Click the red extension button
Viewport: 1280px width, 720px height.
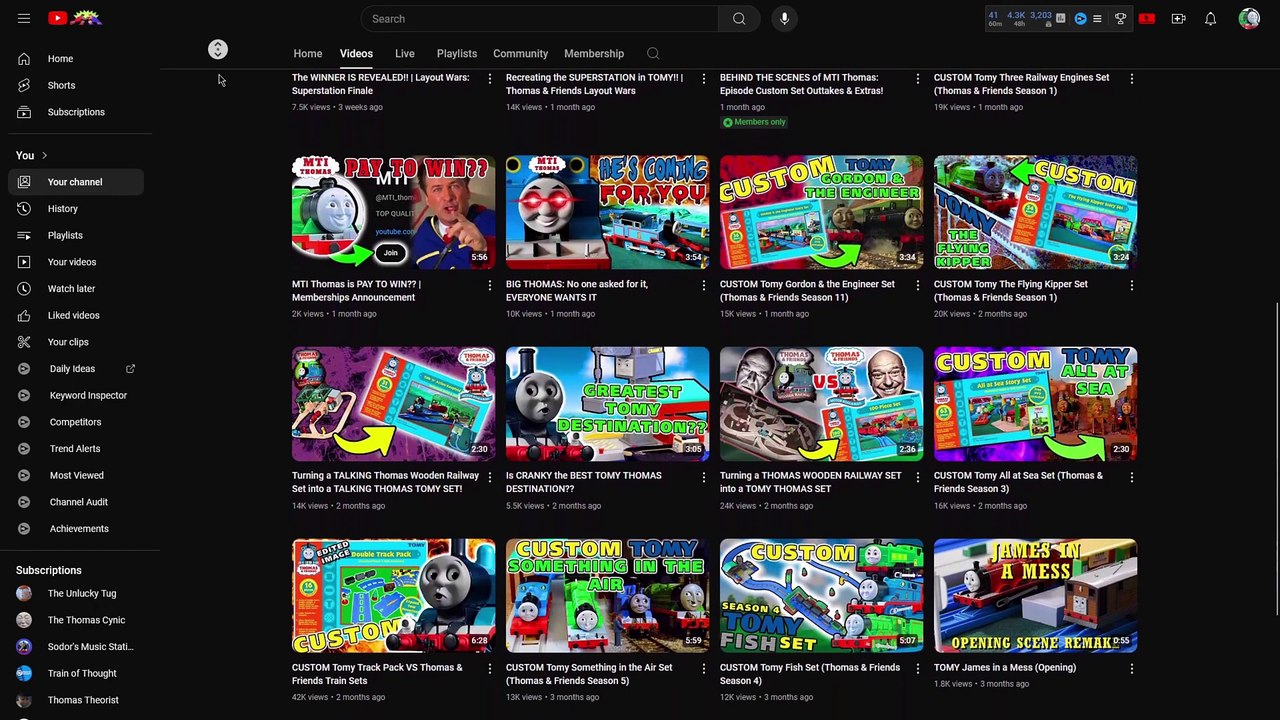click(1147, 18)
